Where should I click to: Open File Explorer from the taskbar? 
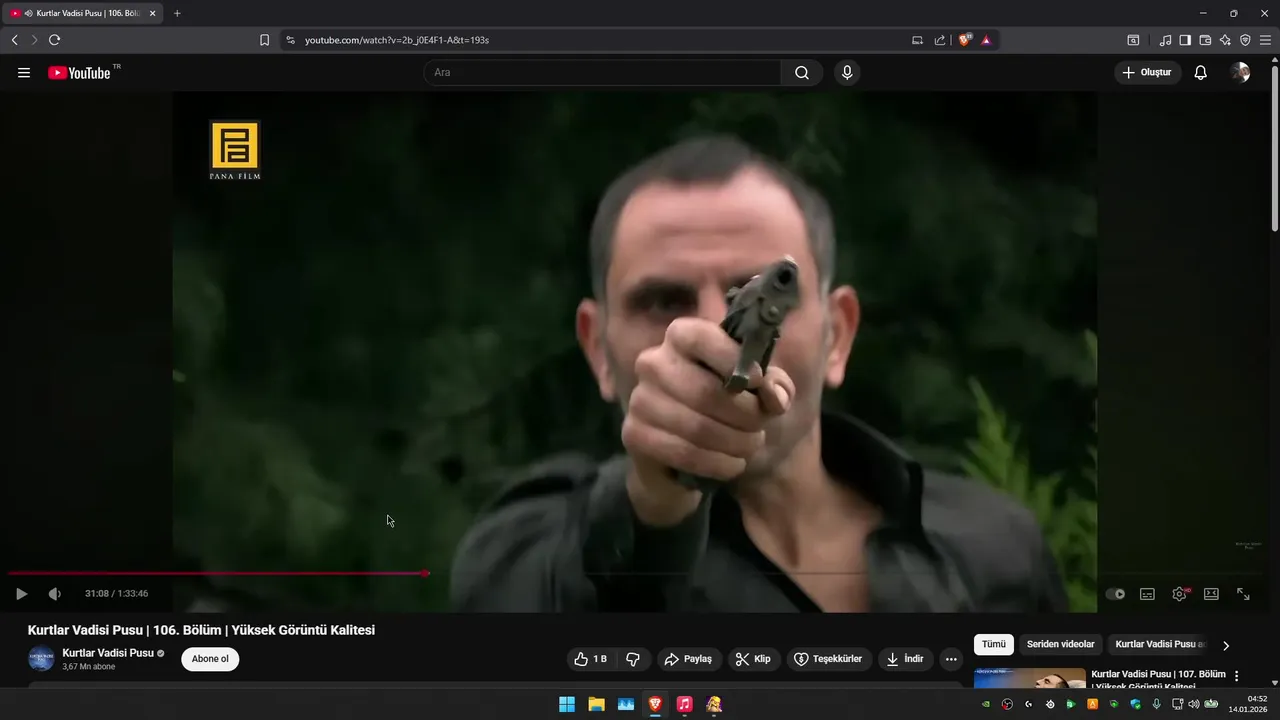point(596,704)
